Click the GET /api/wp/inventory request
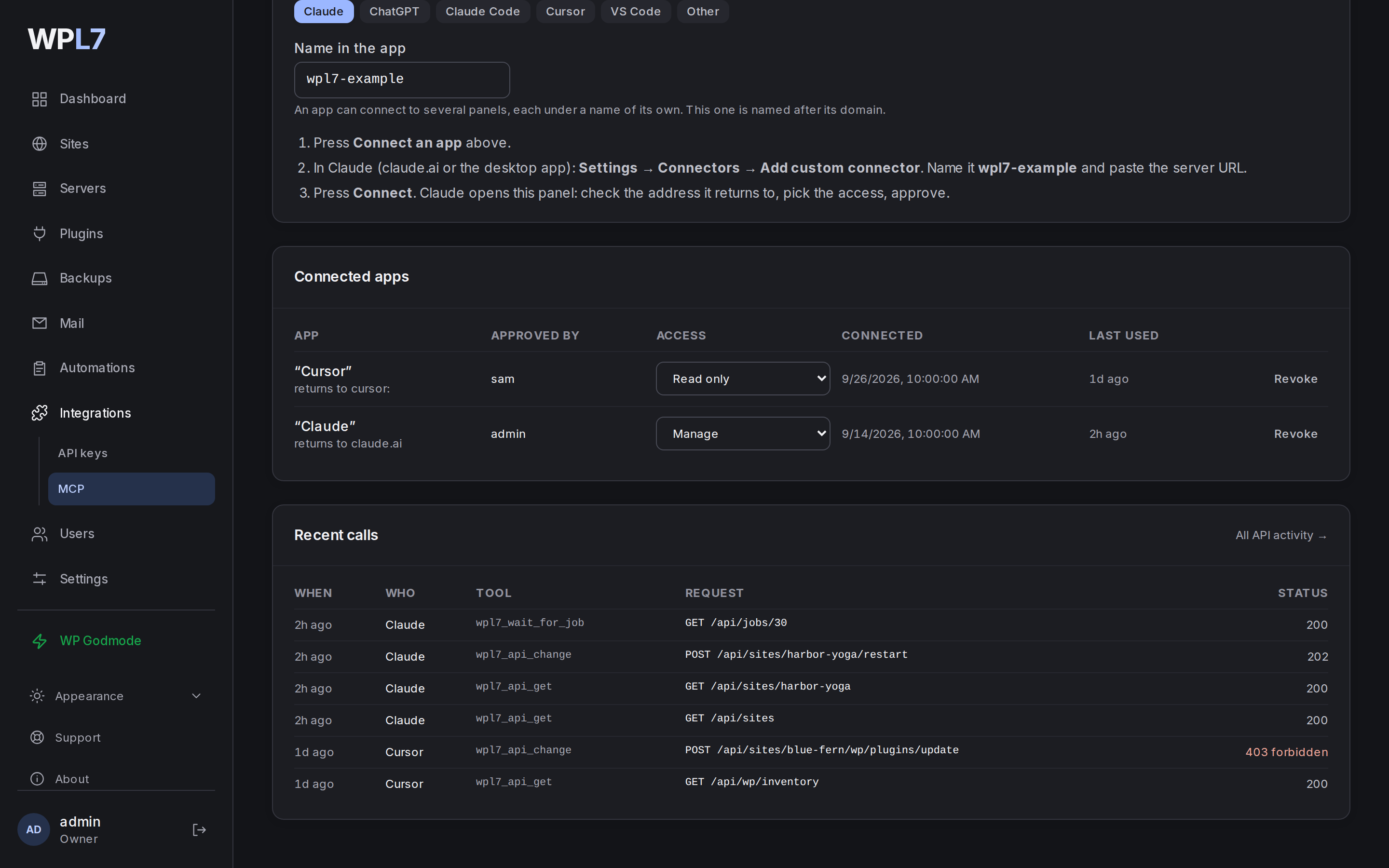1389x868 pixels. (x=752, y=782)
